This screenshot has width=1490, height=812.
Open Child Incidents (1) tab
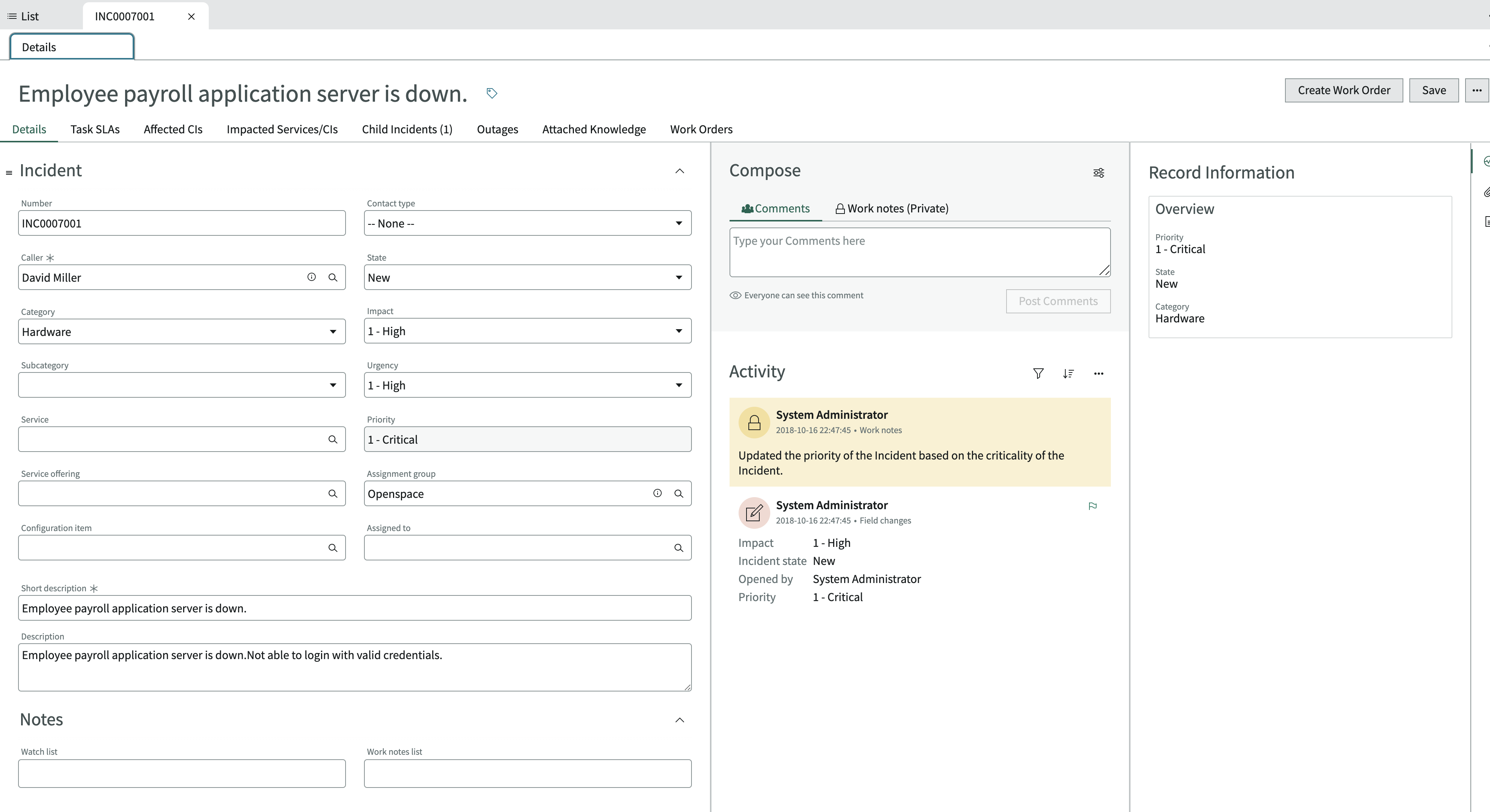coord(407,130)
